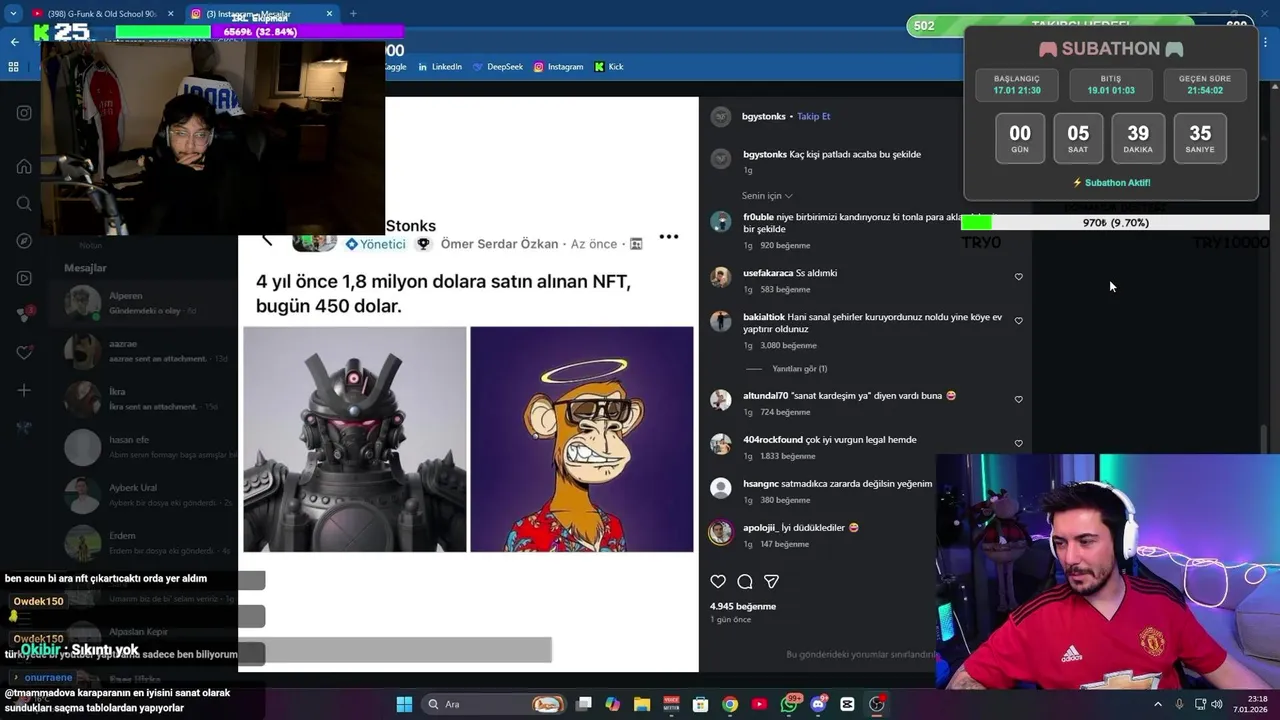Close the YouTube G-Funk tab
Viewport: 1280px width, 720px height.
[170, 14]
